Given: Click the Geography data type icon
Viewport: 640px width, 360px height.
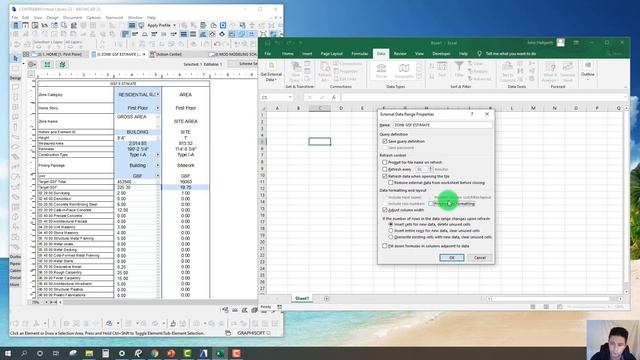Looking at the screenshot, I should click(404, 70).
